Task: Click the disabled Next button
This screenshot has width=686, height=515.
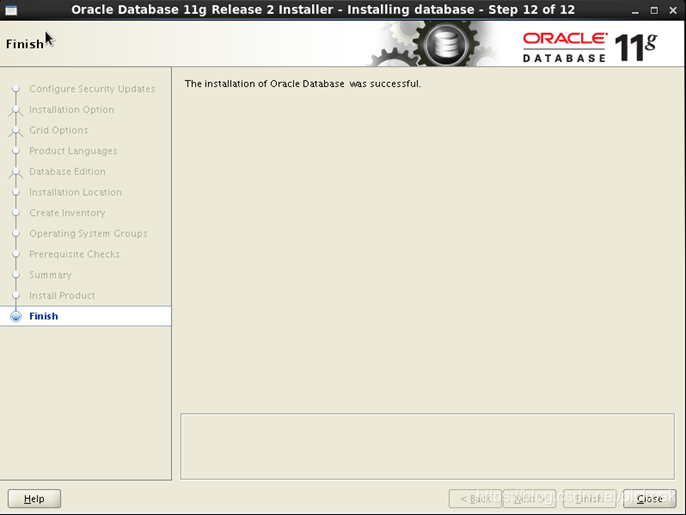Action: (x=529, y=498)
